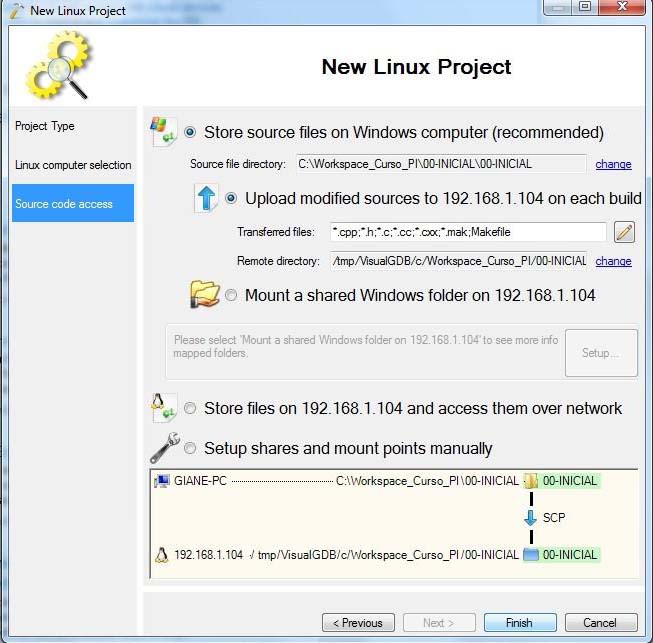Click the tmp/VisualGDB remote path in diagram

click(x=388, y=555)
